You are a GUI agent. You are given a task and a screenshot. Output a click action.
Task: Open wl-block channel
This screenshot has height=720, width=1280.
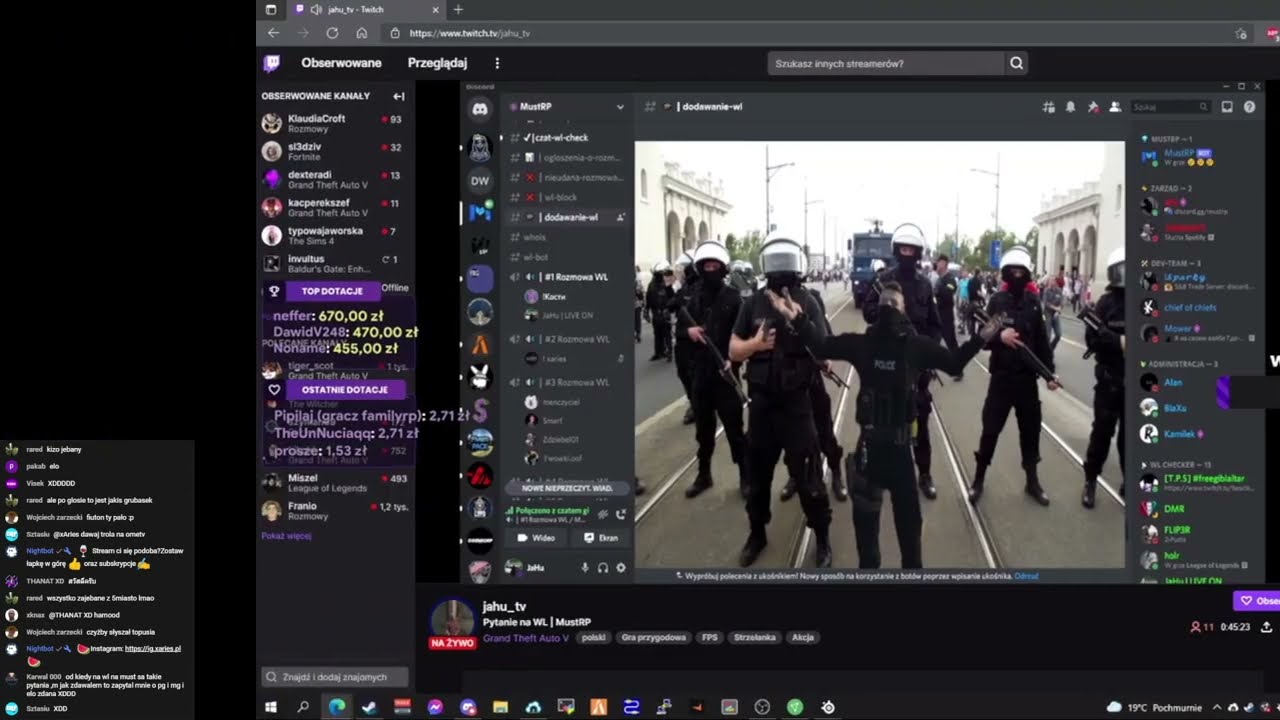coord(567,197)
